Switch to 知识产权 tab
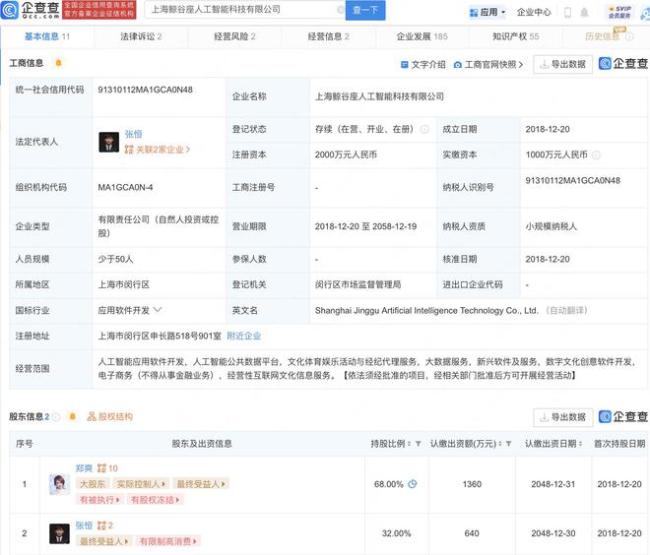 coord(516,36)
